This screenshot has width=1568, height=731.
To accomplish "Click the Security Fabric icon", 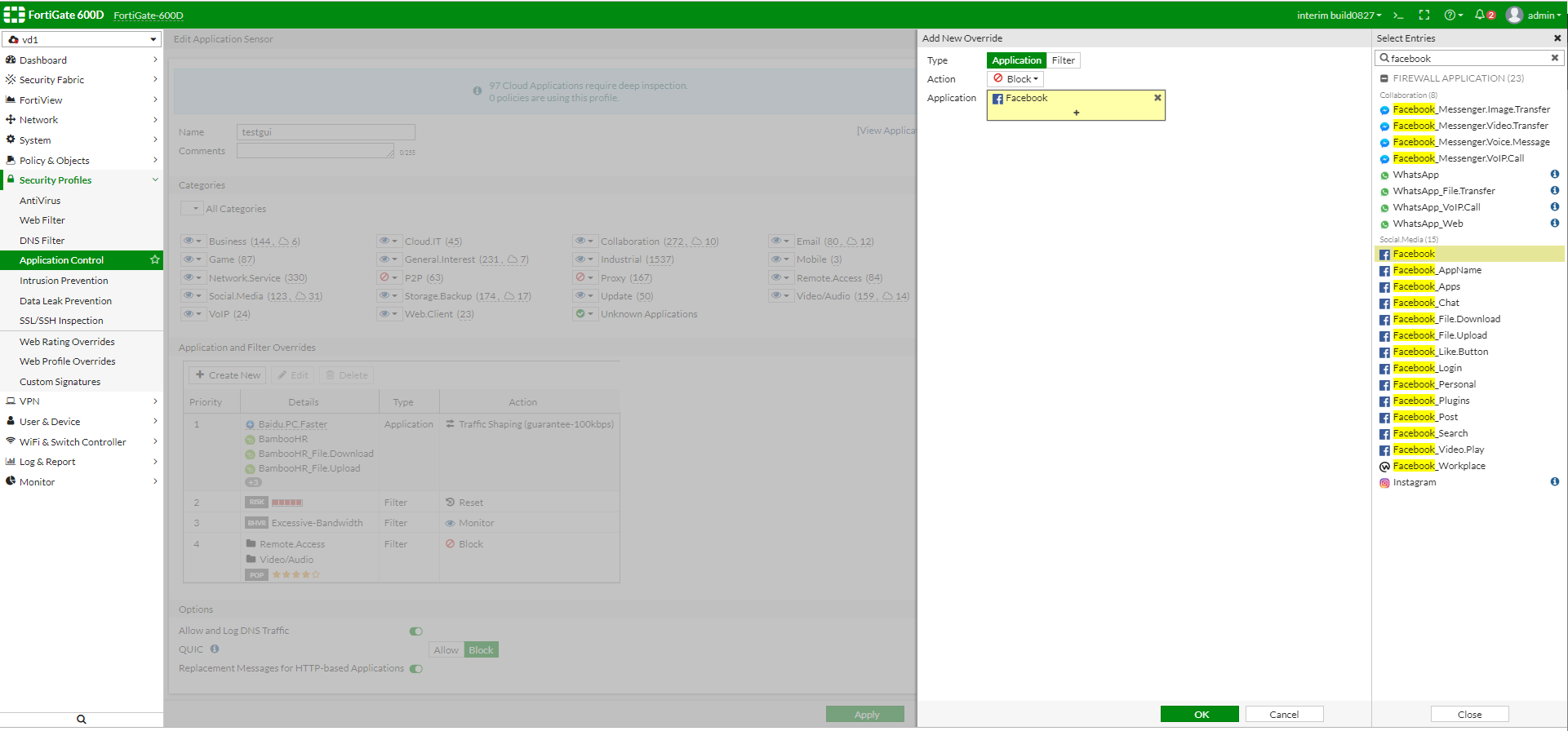I will click(11, 79).
